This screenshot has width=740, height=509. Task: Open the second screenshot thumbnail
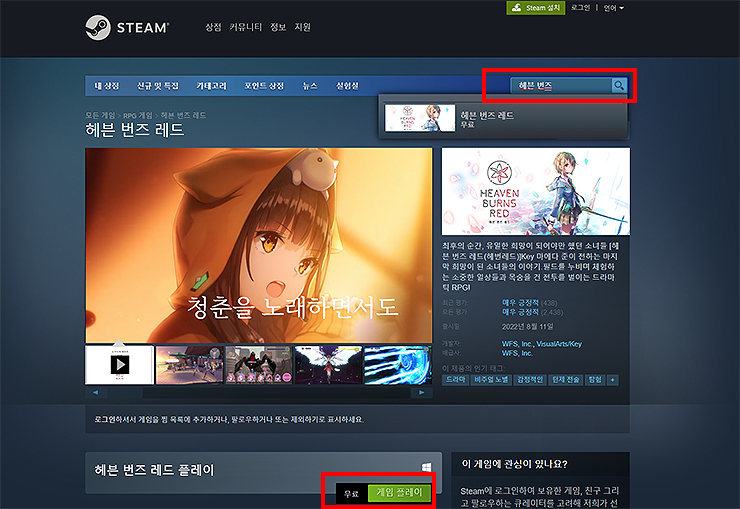189,365
